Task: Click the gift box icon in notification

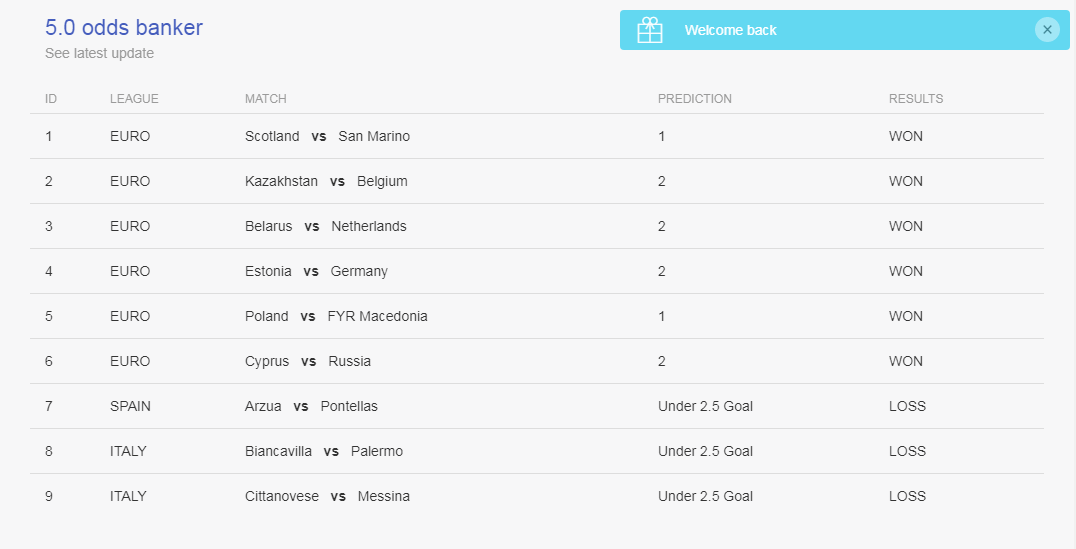Action: click(650, 30)
